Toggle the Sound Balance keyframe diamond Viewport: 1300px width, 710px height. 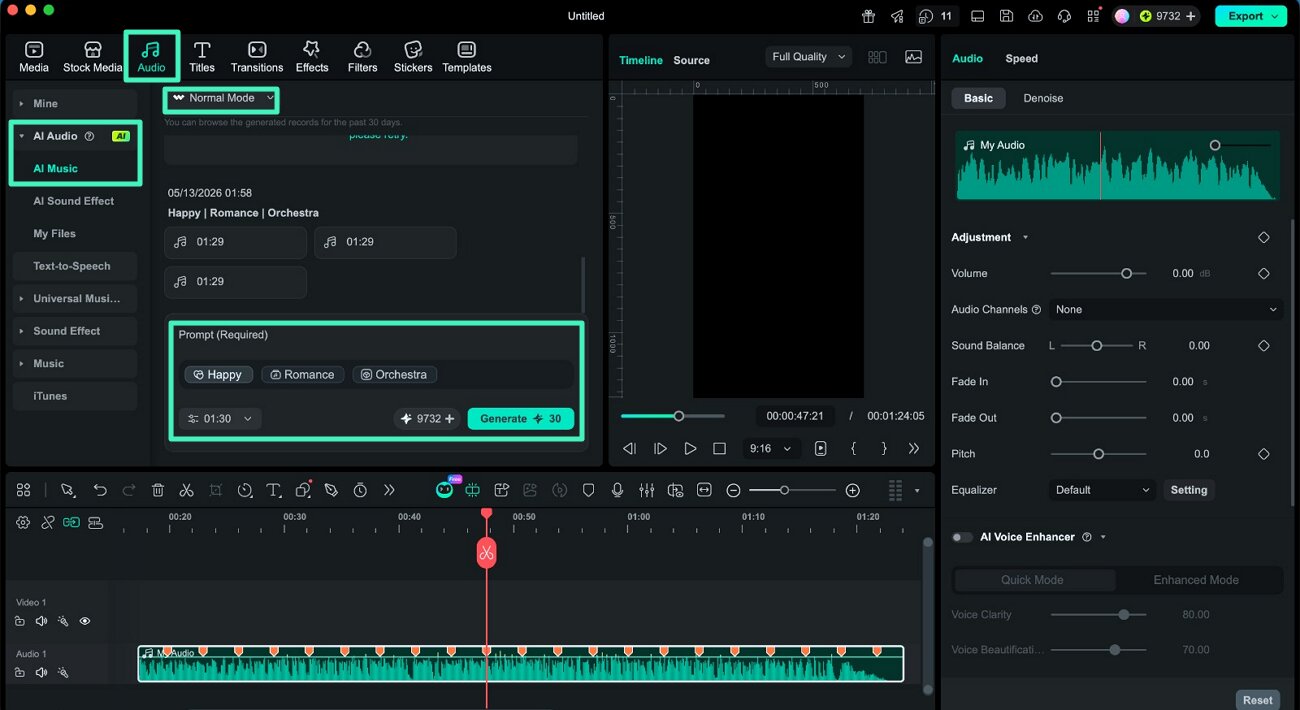1263,345
